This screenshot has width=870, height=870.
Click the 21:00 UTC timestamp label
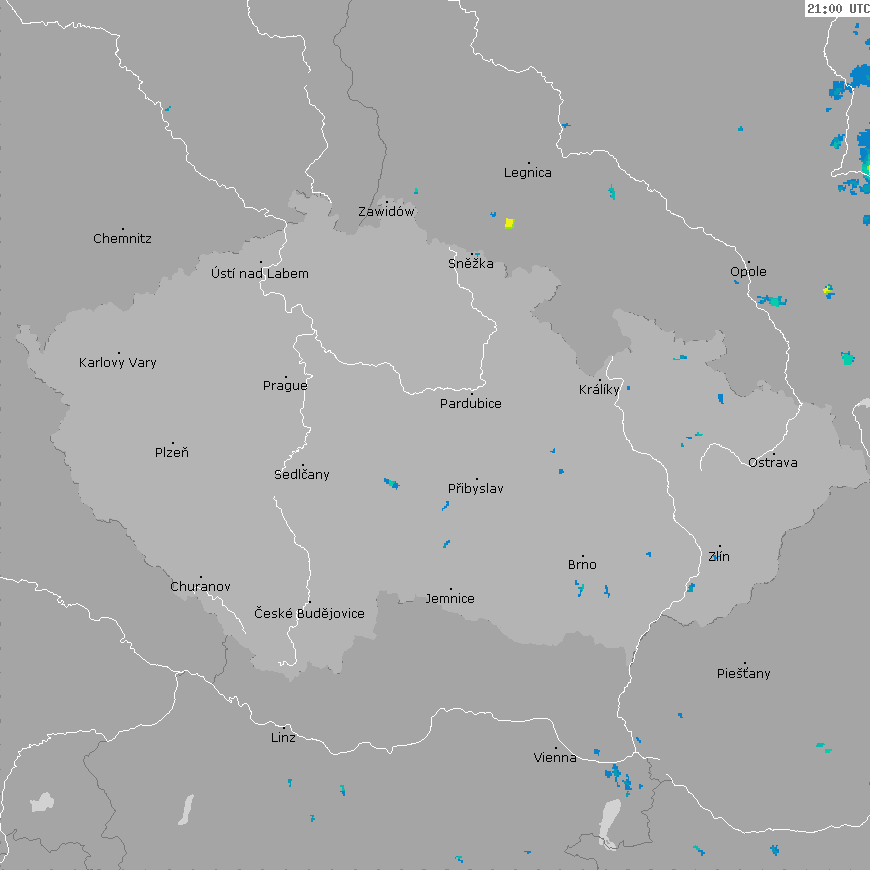click(838, 8)
